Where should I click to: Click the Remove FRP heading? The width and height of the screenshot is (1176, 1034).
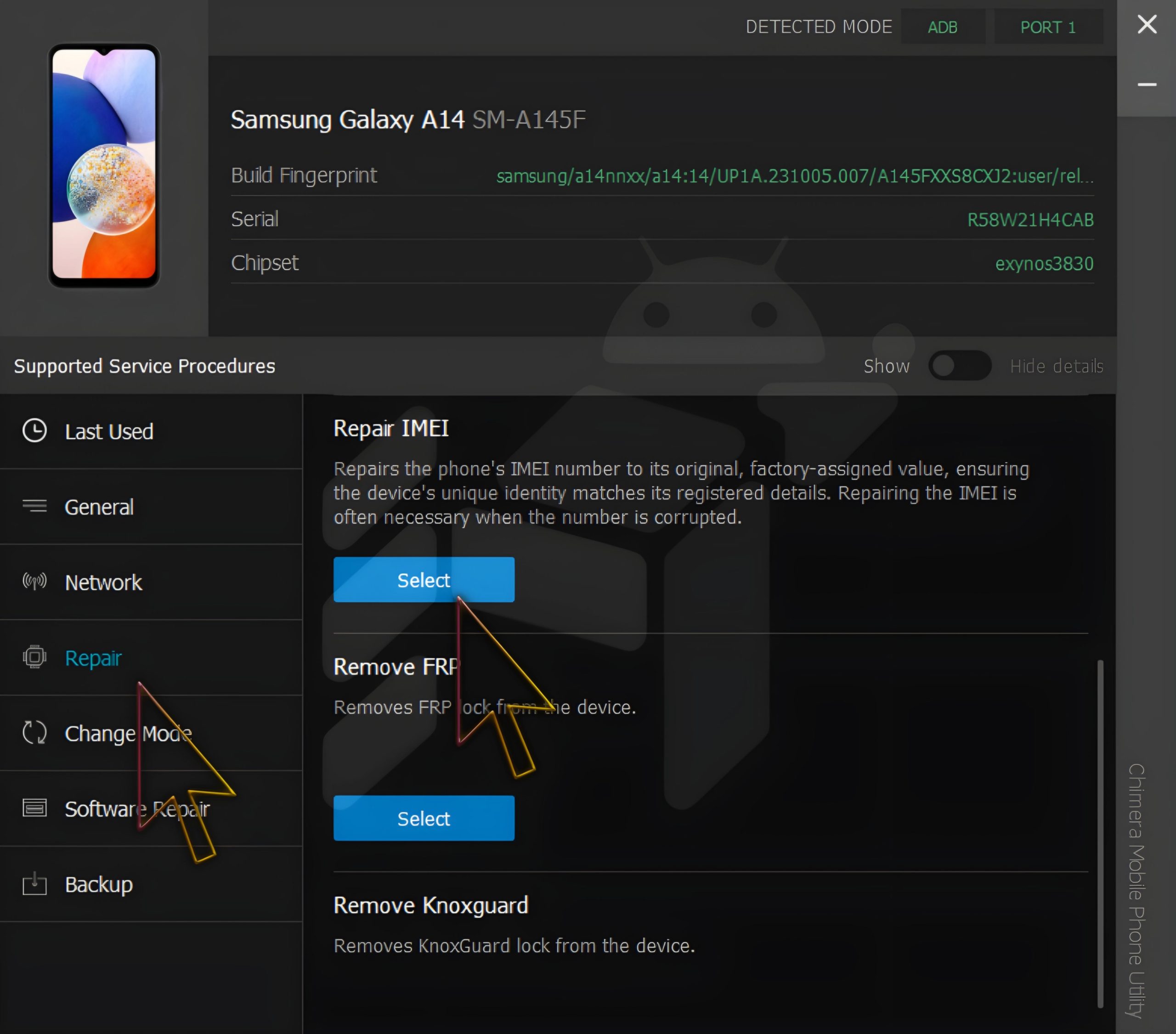coord(397,667)
